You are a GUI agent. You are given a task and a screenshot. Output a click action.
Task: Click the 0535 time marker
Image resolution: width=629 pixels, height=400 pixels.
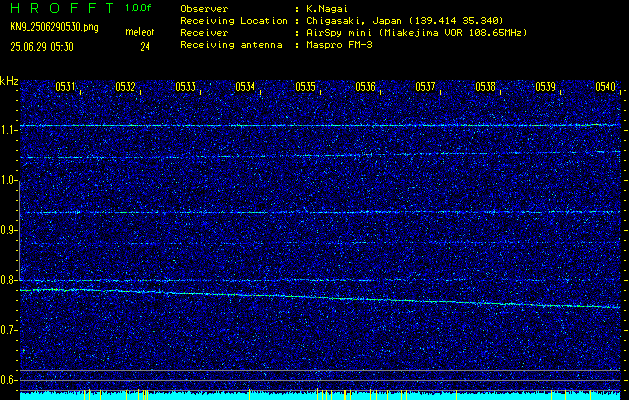[305, 87]
